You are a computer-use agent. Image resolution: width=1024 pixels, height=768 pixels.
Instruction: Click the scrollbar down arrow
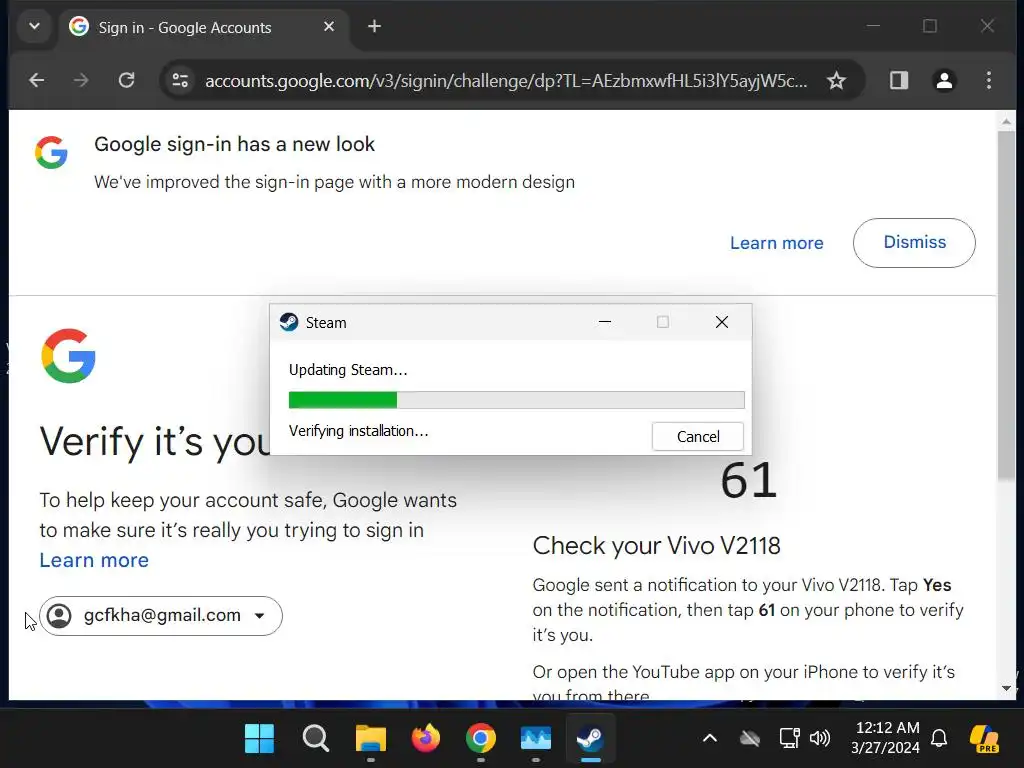[x=1006, y=688]
